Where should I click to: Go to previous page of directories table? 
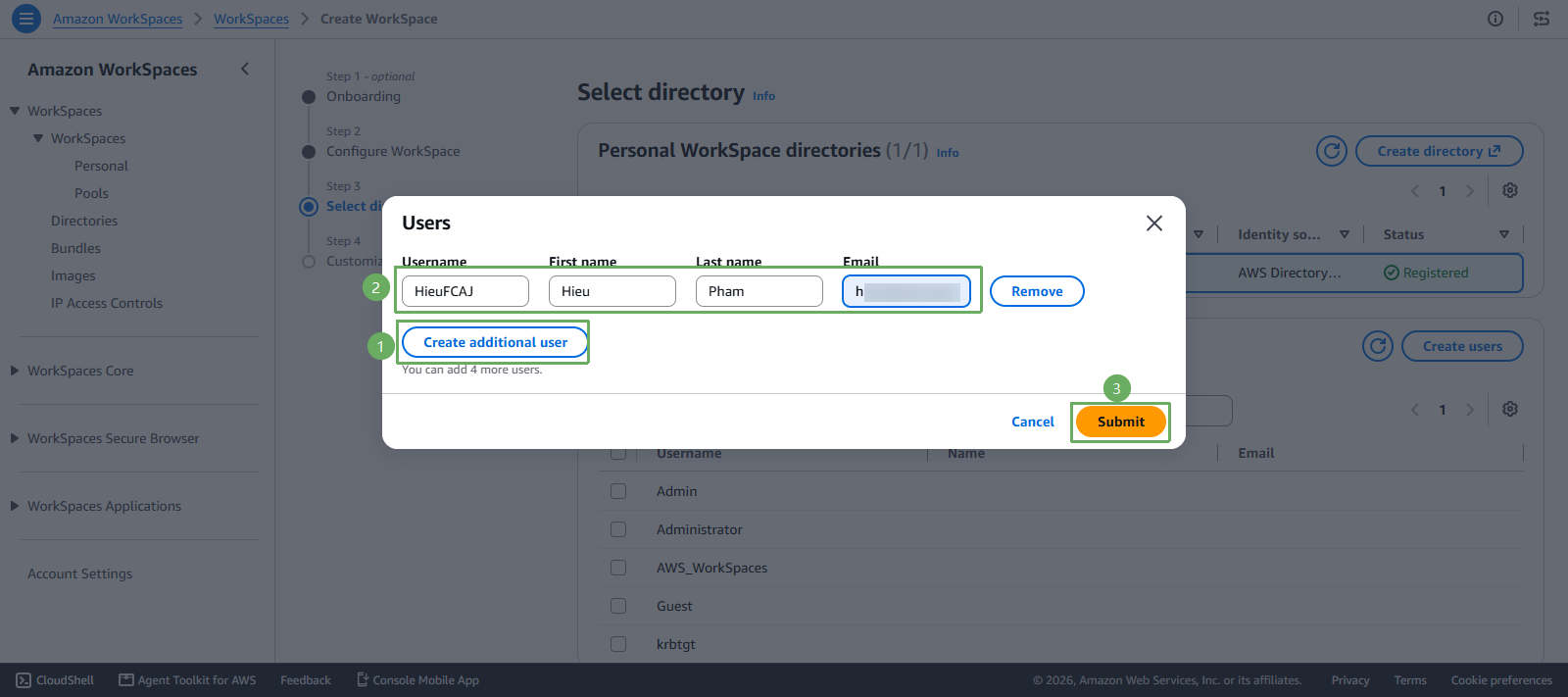pyautogui.click(x=1415, y=191)
